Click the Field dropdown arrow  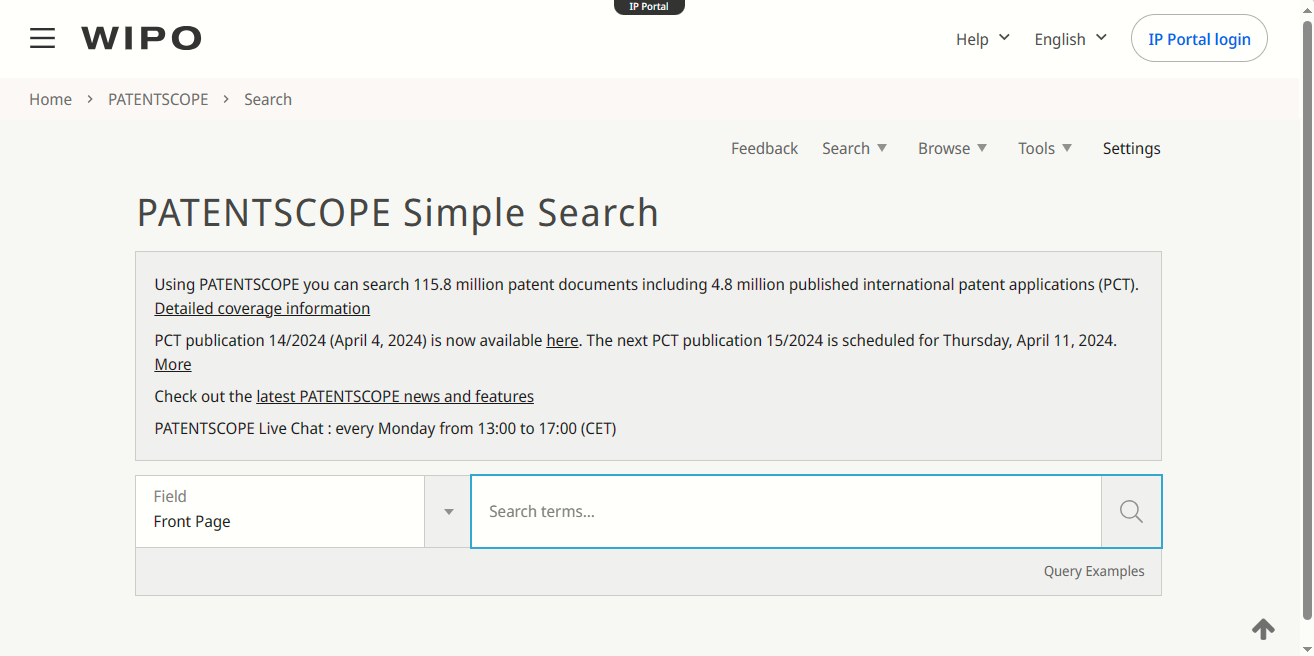(x=448, y=512)
